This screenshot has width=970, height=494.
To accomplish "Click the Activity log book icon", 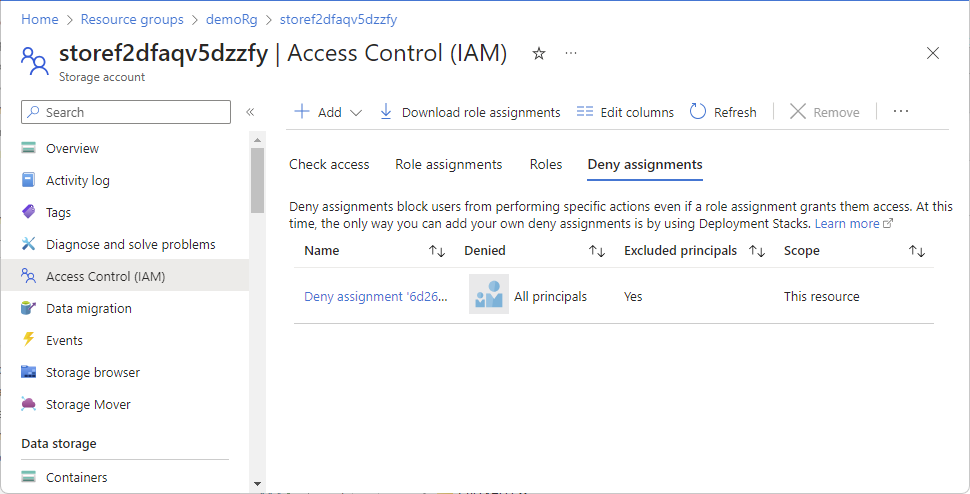I will [x=28, y=180].
